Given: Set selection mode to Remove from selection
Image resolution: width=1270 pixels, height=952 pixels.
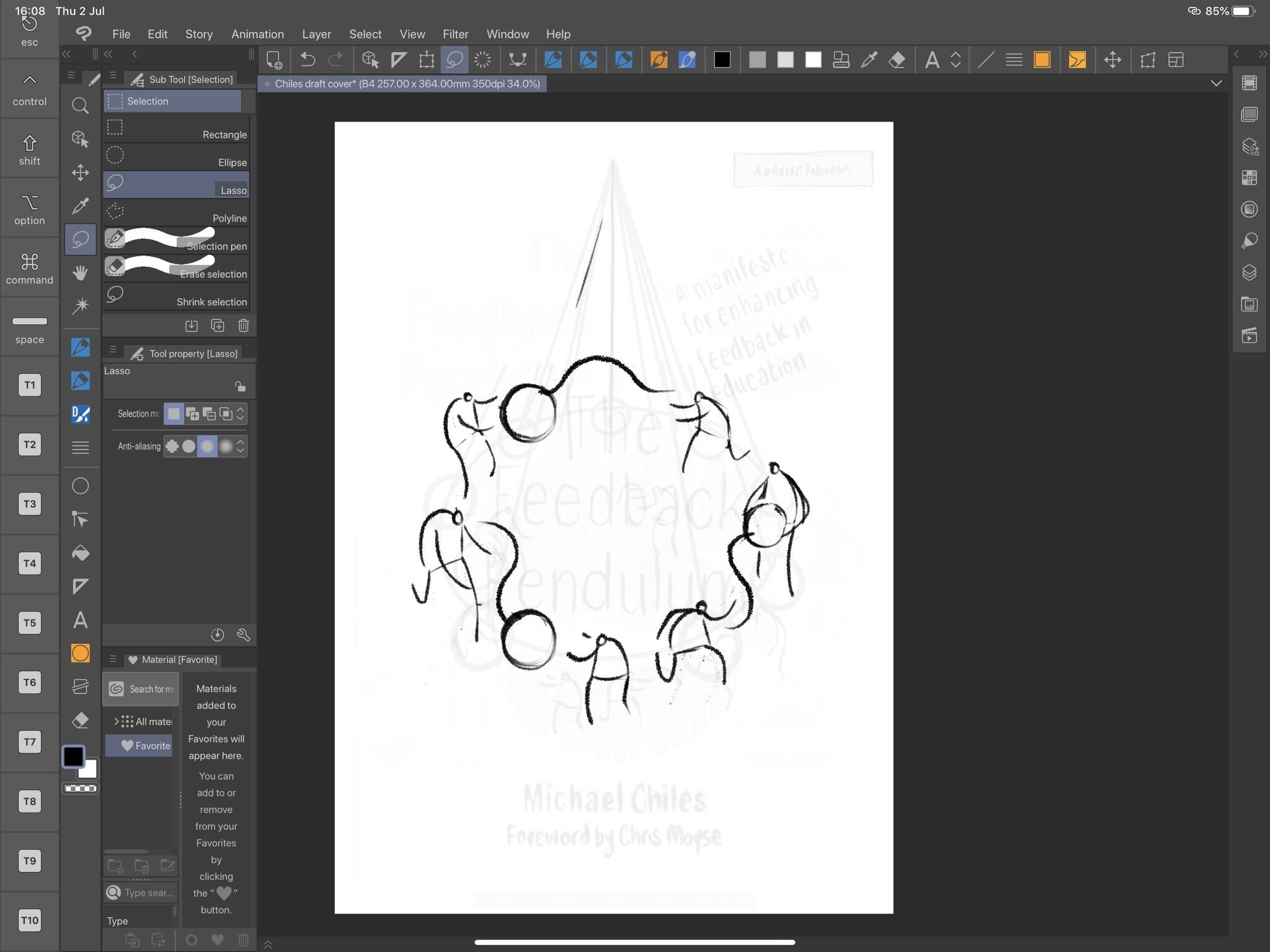Looking at the screenshot, I should point(209,414).
